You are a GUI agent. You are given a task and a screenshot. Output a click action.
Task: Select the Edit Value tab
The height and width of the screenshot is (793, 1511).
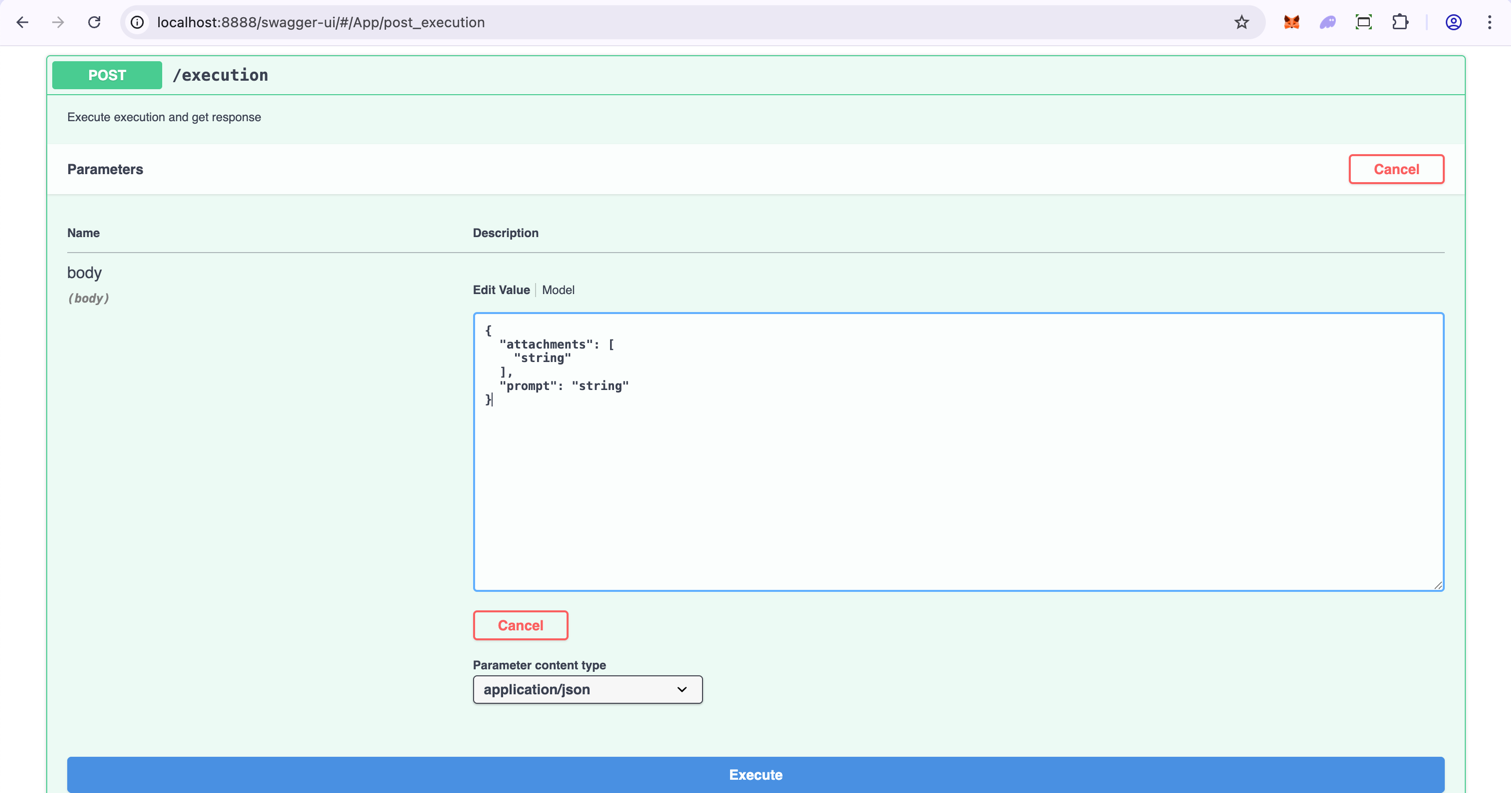(501, 290)
